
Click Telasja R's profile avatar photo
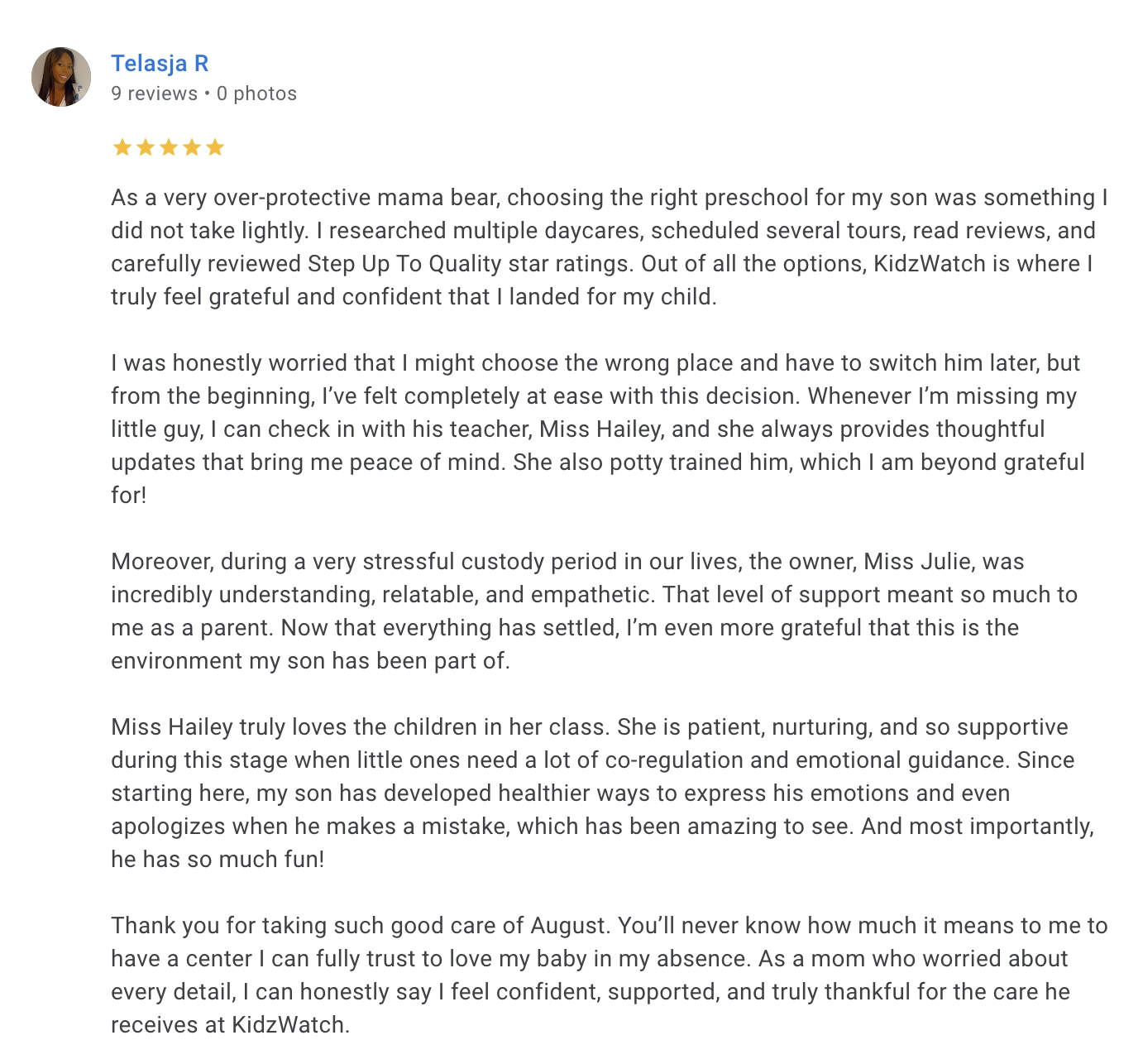[61, 77]
